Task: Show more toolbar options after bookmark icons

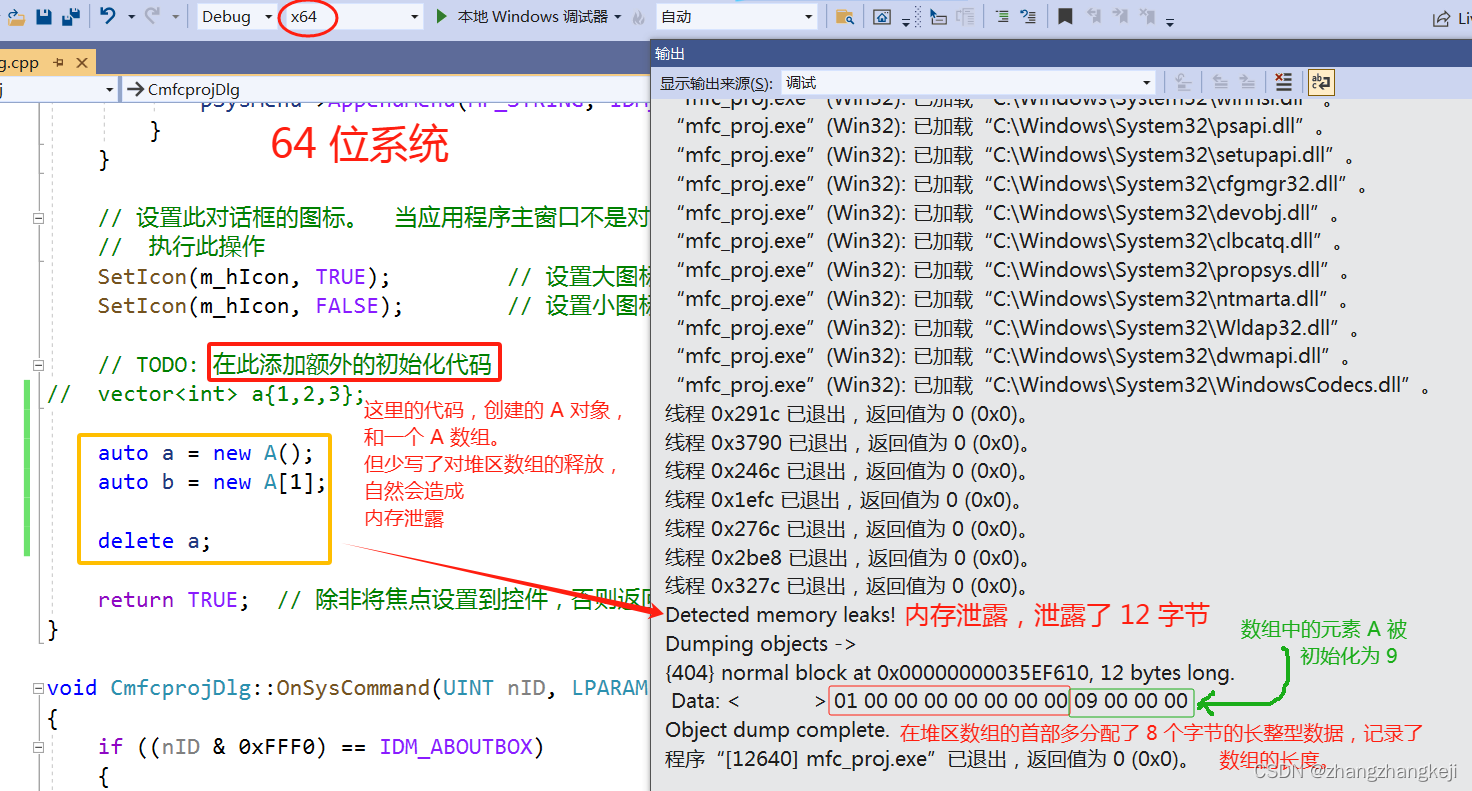Action: click(x=1170, y=20)
